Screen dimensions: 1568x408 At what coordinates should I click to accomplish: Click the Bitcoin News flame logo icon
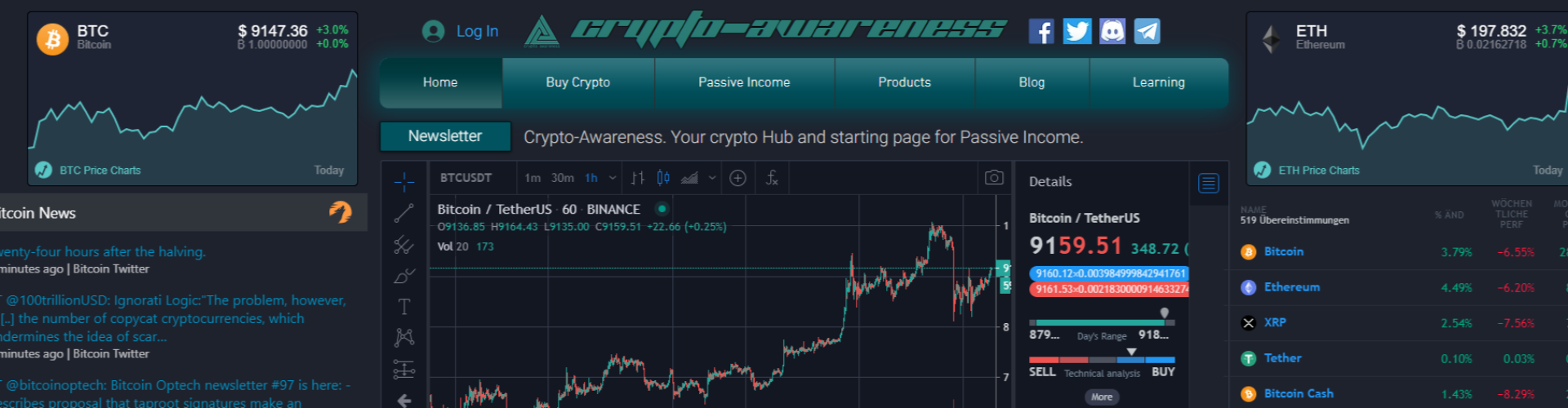(341, 212)
